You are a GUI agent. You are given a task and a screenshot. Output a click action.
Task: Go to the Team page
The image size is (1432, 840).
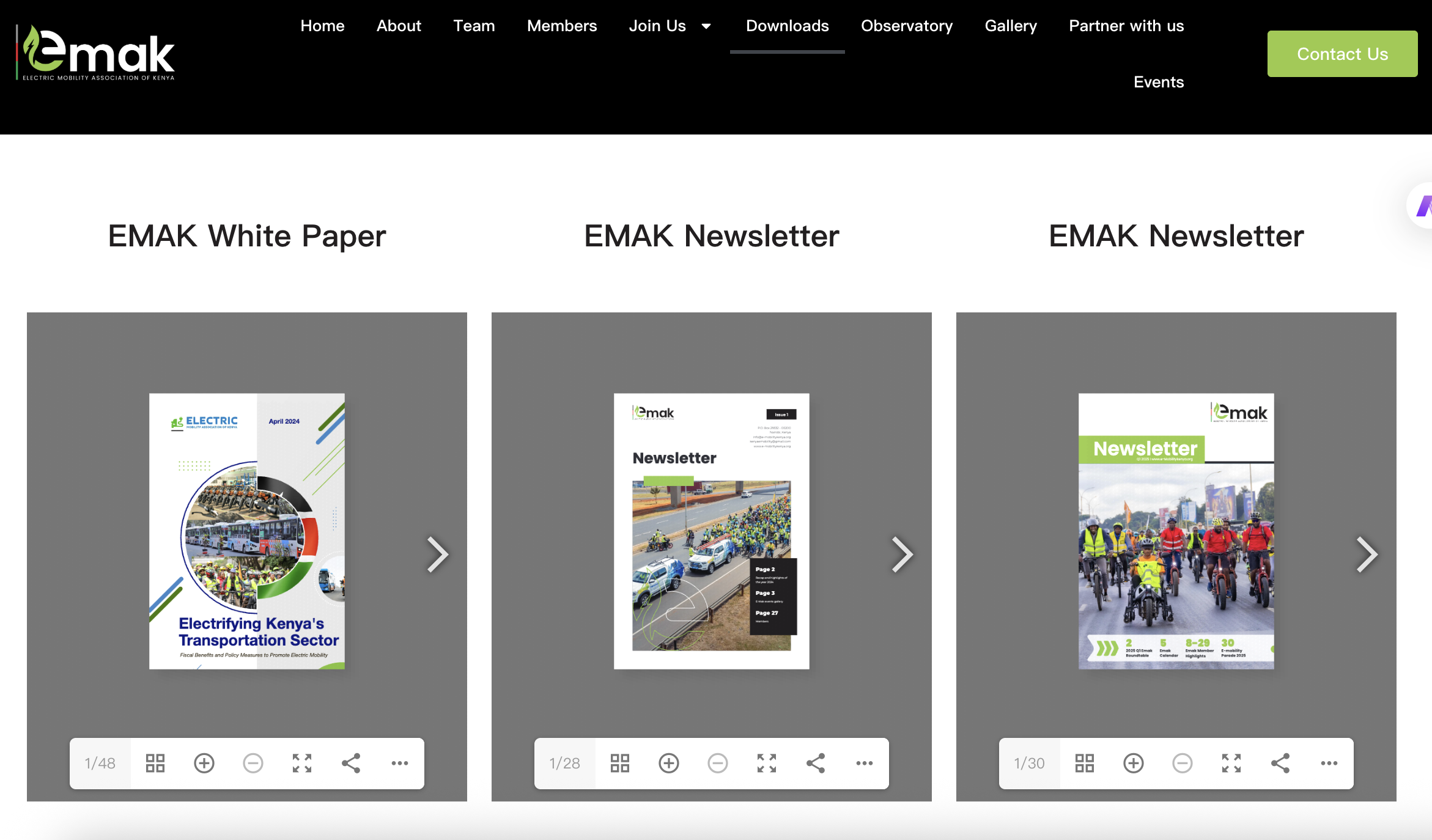[x=474, y=26]
